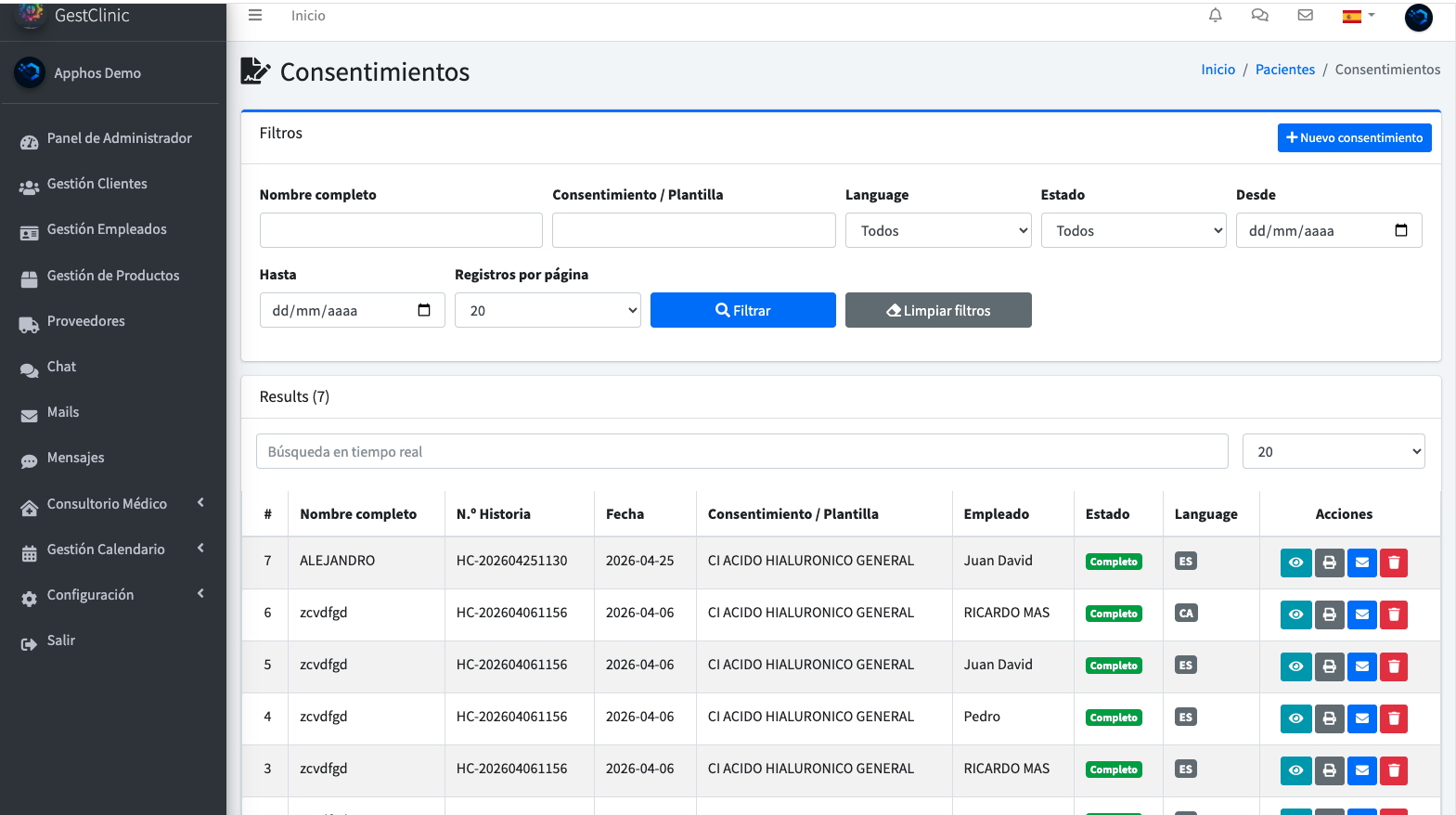This screenshot has height=815, width=1456.
Task: Open Mails in sidebar
Action: point(112,412)
